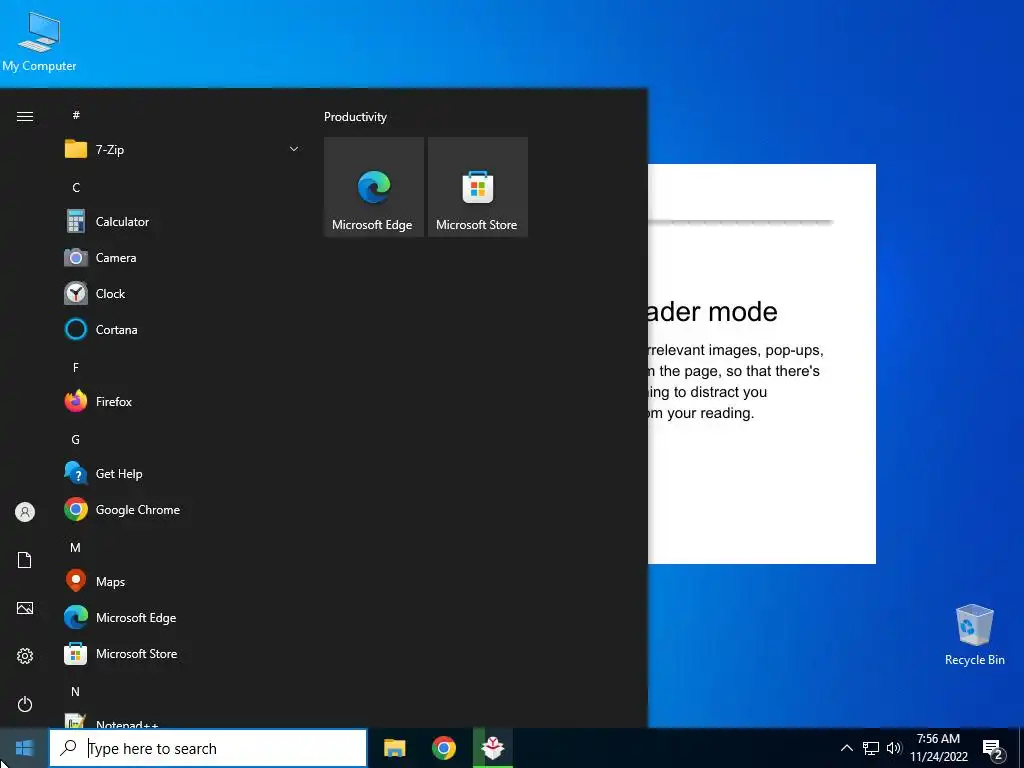Switch to the active red box app on the taskbar
Screen dimensions: 1024x768
pyautogui.click(x=493, y=748)
